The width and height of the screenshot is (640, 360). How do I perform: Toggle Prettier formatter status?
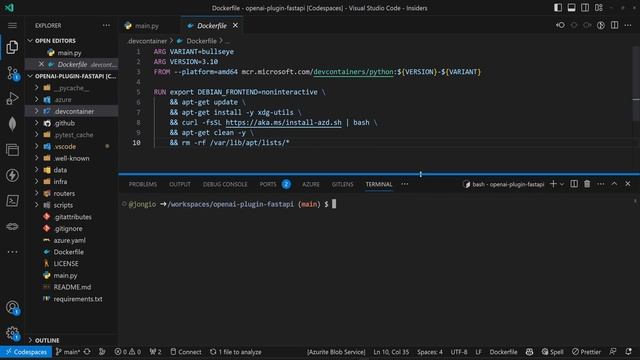[x=586, y=352]
